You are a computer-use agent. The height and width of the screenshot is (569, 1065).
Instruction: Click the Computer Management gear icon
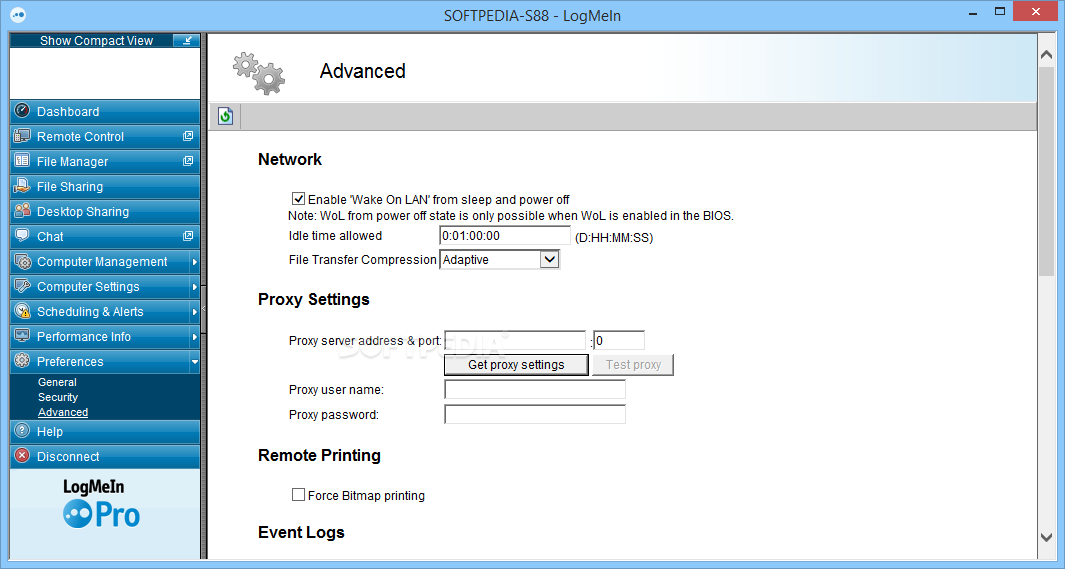22,261
